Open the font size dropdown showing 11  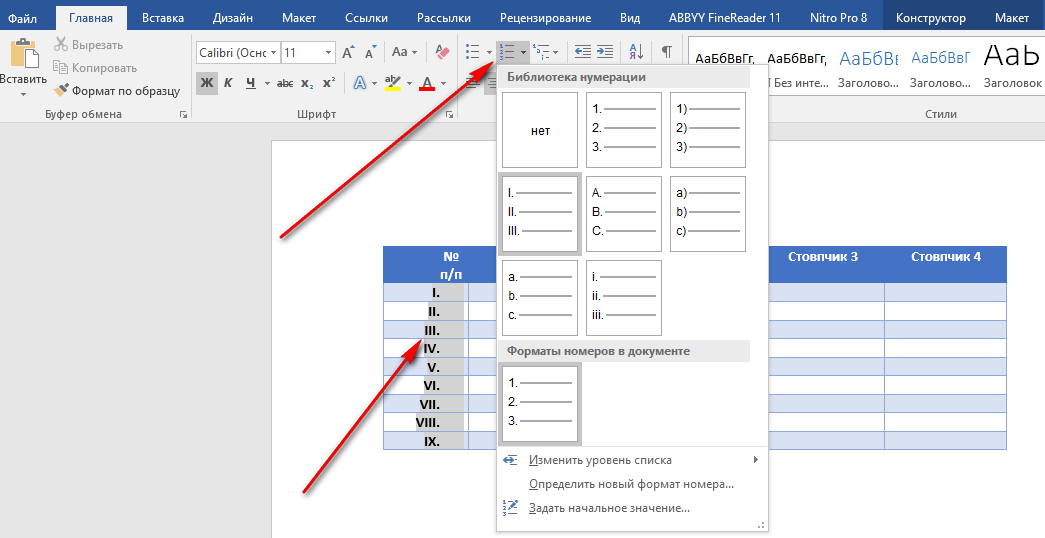click(329, 52)
